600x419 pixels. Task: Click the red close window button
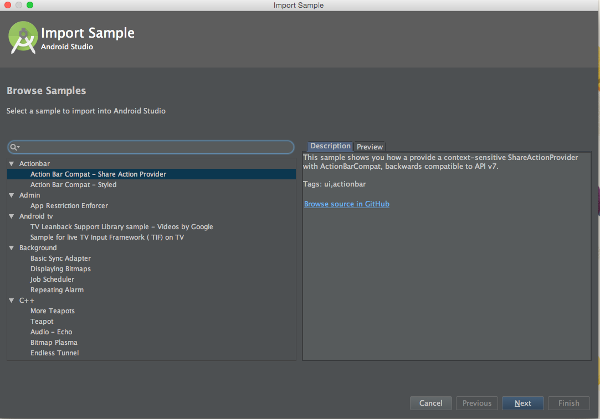click(x=7, y=5)
